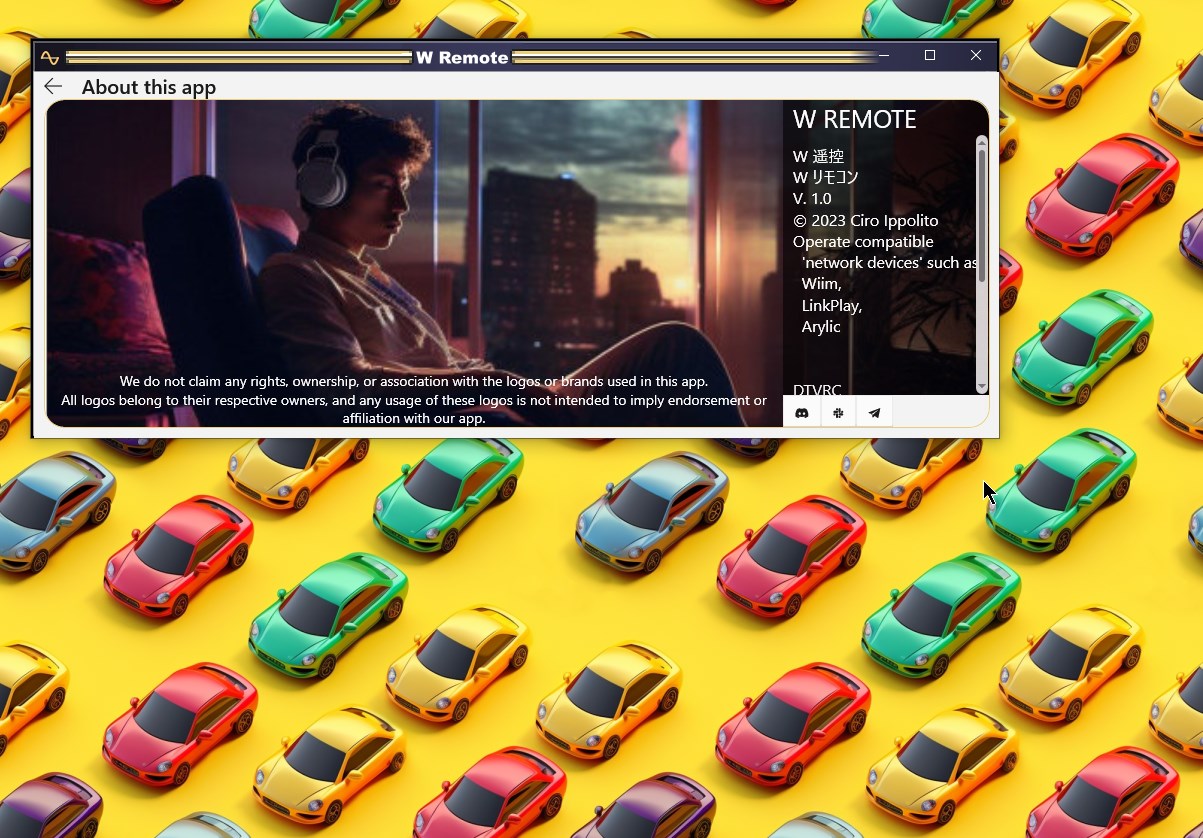Image resolution: width=1203 pixels, height=838 pixels.
Task: Open the Slack link icon
Action: (x=838, y=412)
